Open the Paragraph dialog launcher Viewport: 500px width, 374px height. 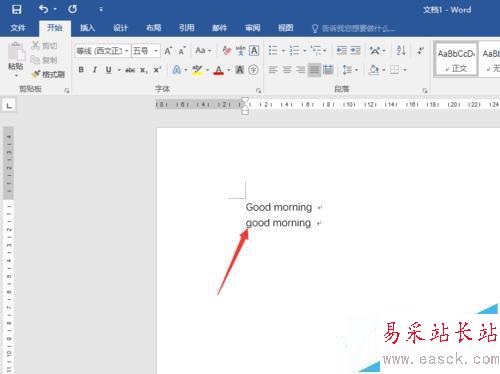pyautogui.click(x=424, y=90)
